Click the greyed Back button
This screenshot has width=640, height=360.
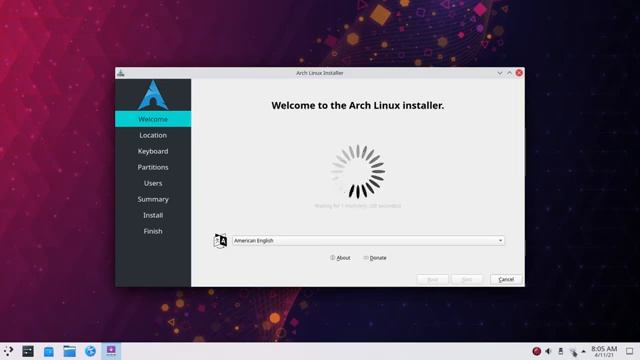(433, 280)
